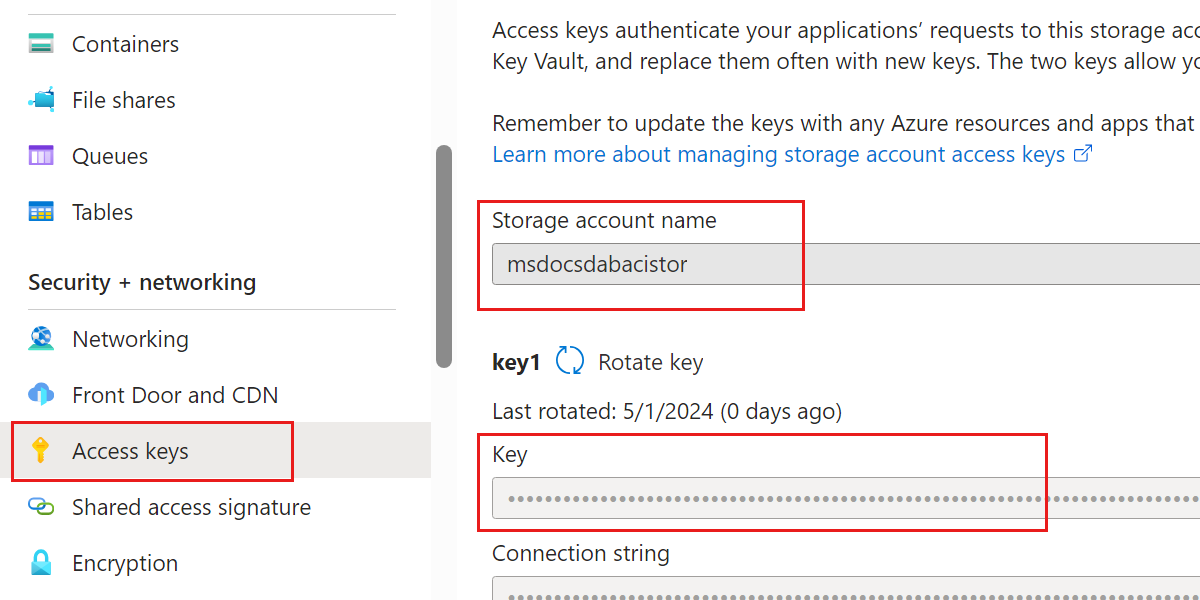Select the Containers icon in the sidebar

[x=41, y=43]
